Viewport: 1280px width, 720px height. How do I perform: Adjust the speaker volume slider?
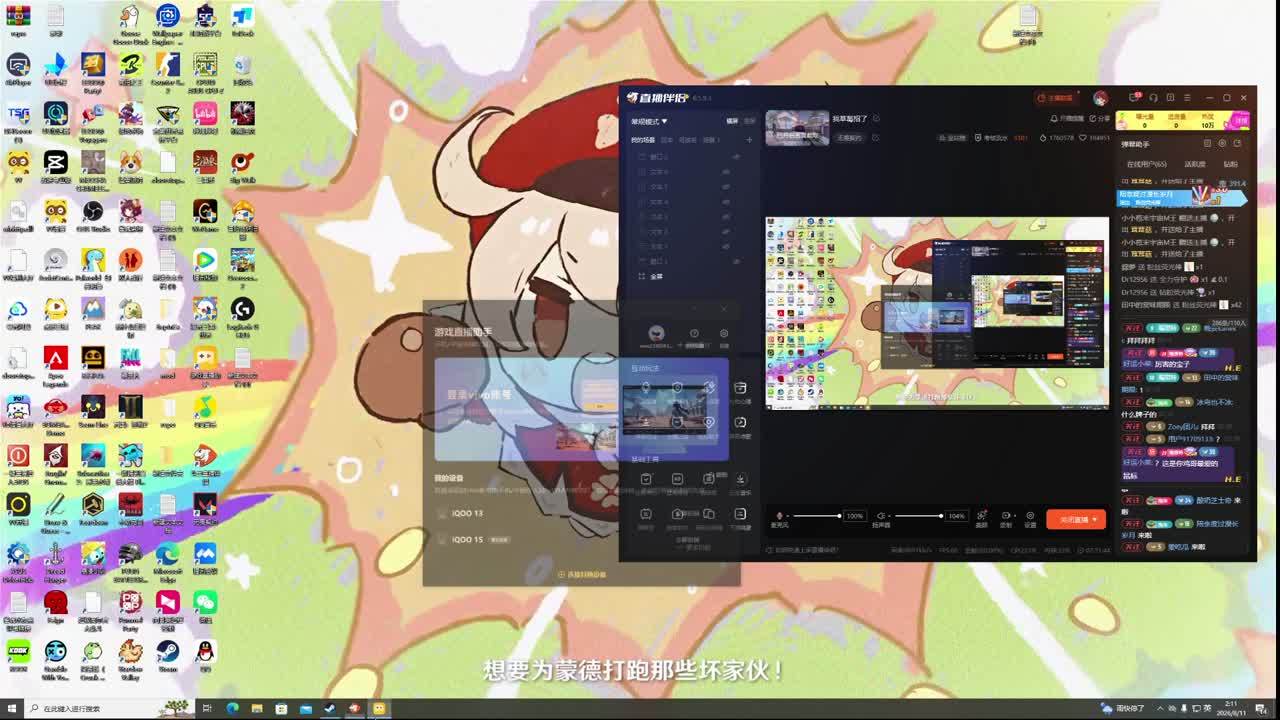(x=919, y=516)
